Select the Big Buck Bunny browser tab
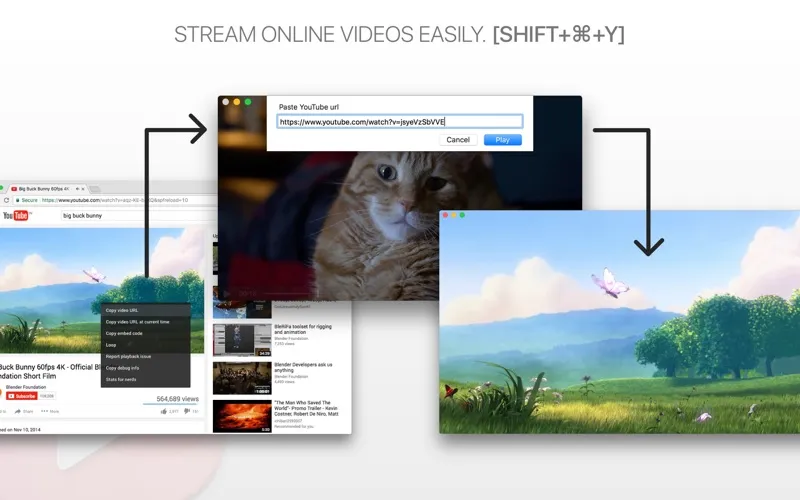 tap(47, 188)
